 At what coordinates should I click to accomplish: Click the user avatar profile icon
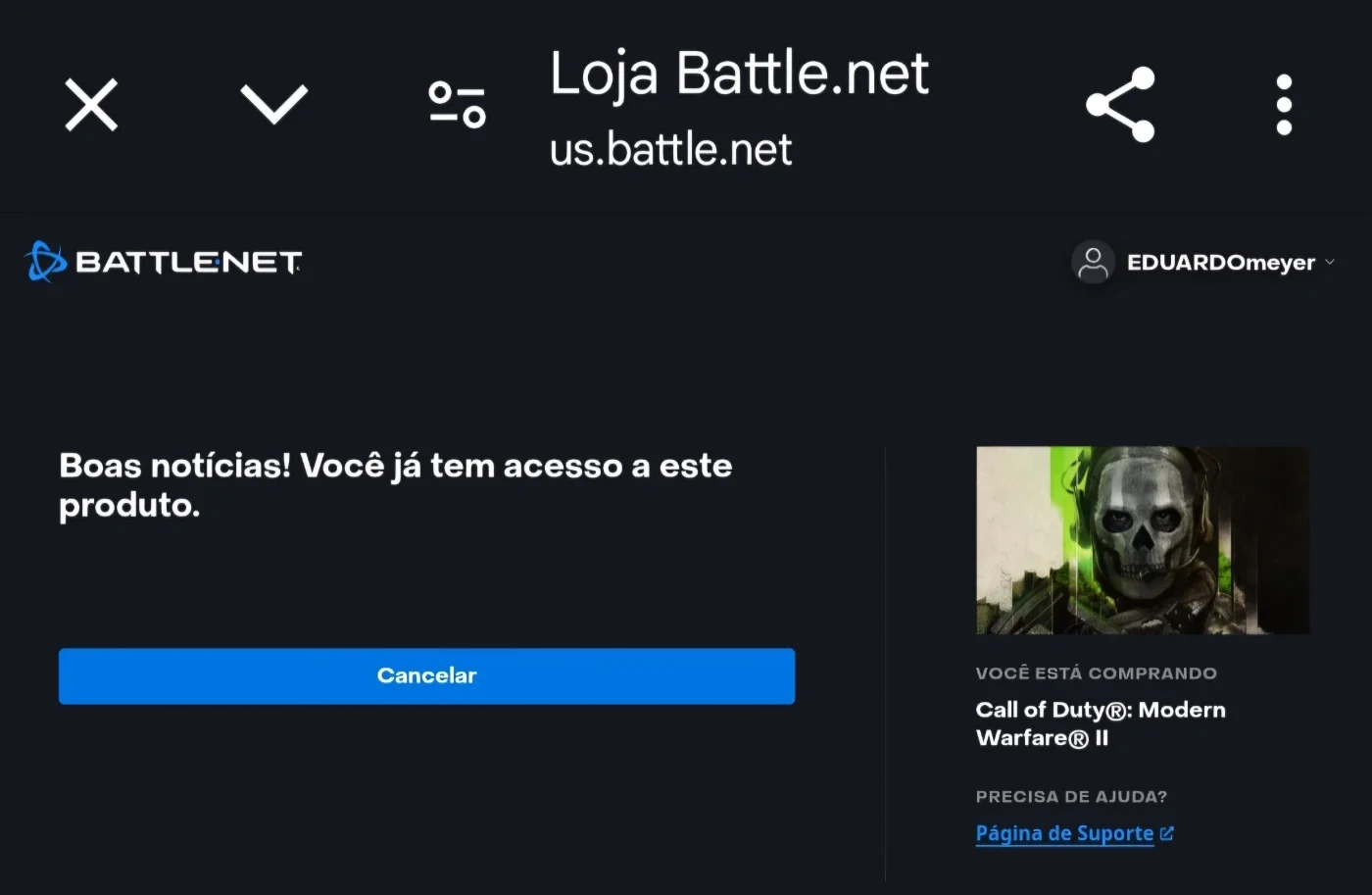[x=1093, y=263]
